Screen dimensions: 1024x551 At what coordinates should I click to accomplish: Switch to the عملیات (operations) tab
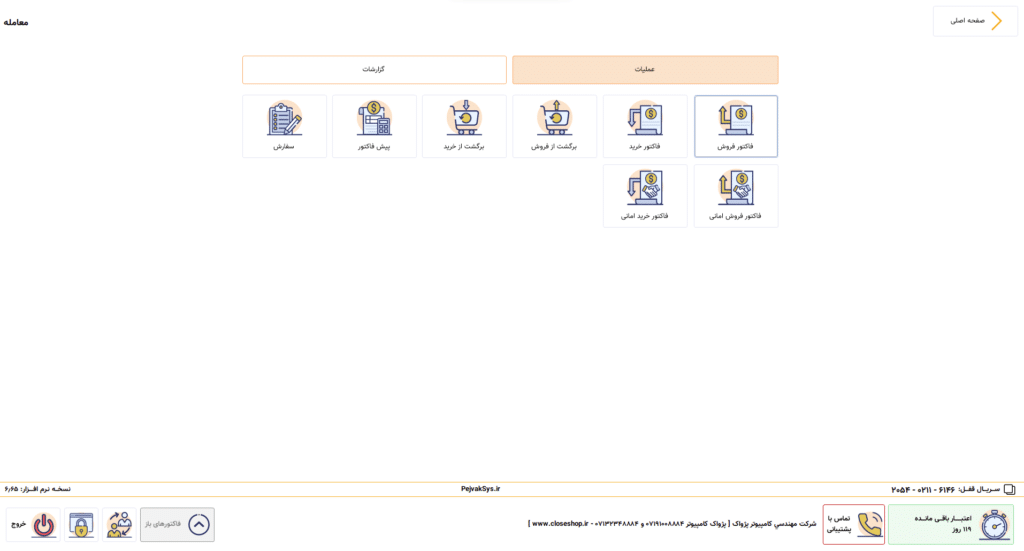pos(645,70)
